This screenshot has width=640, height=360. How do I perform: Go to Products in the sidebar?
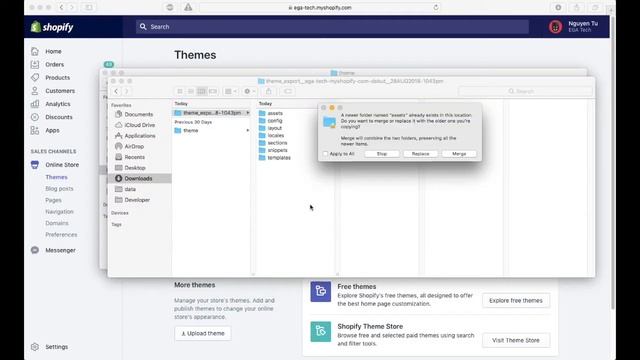(57, 78)
